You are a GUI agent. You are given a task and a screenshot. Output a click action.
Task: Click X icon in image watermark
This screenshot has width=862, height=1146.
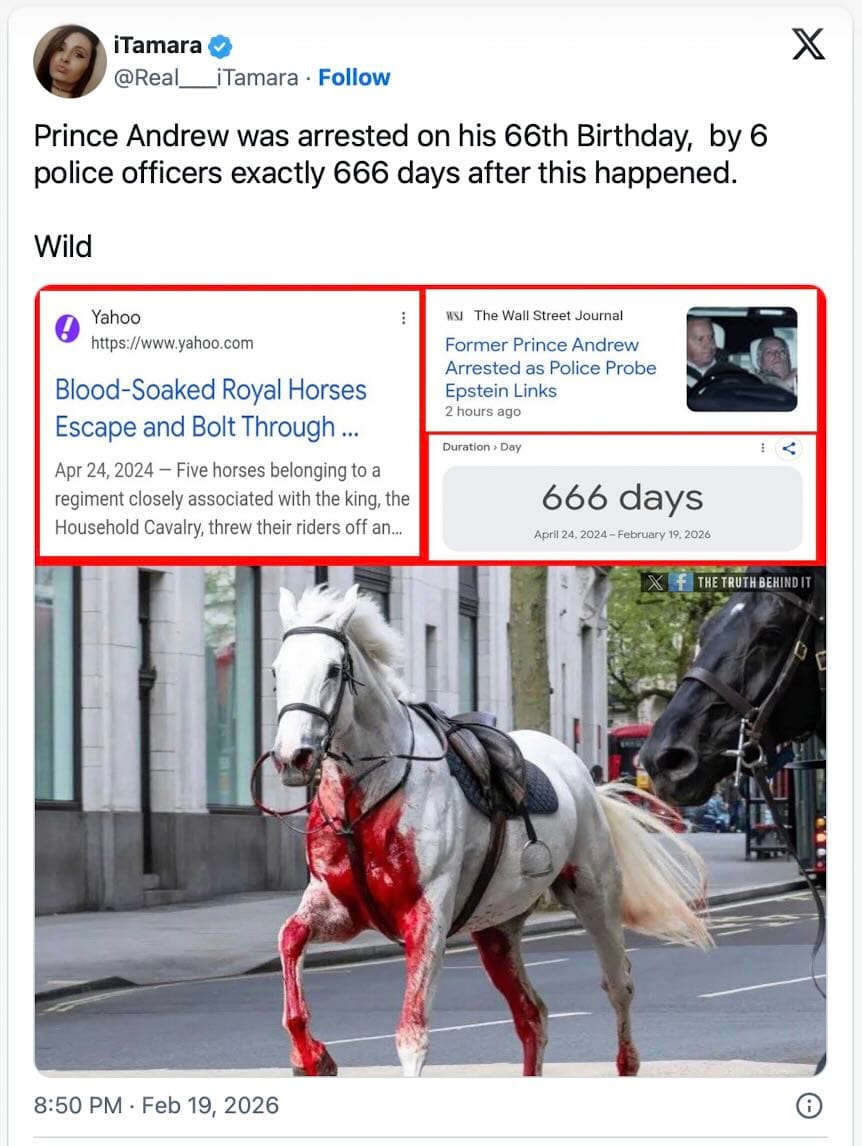[656, 583]
